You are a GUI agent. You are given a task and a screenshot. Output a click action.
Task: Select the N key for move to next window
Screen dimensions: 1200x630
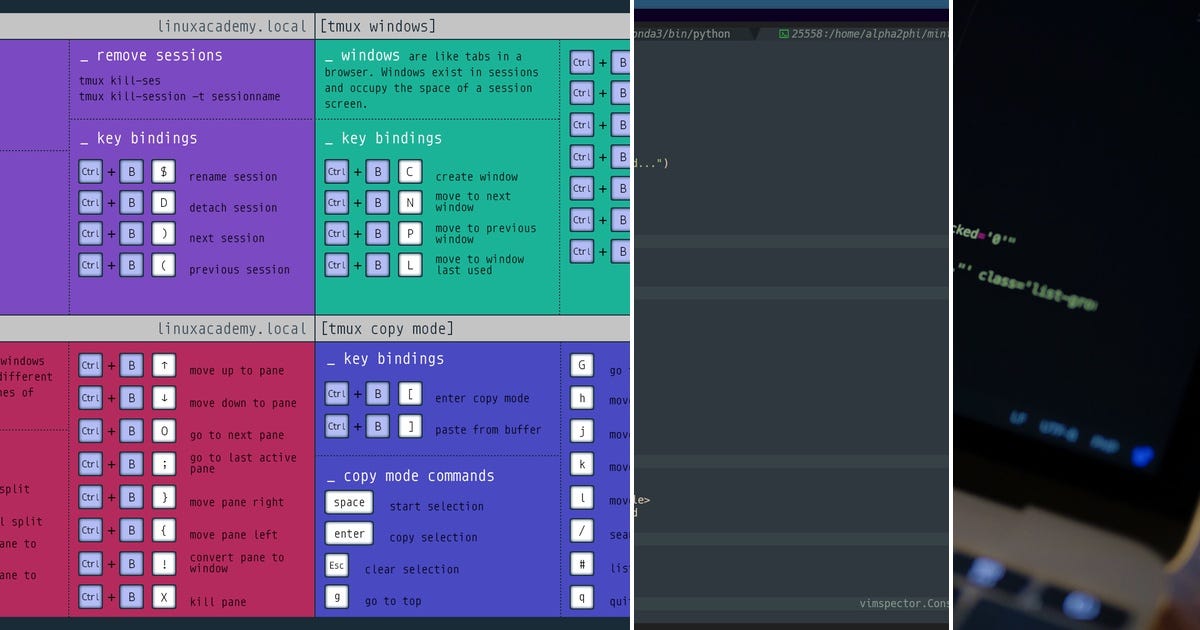click(410, 202)
